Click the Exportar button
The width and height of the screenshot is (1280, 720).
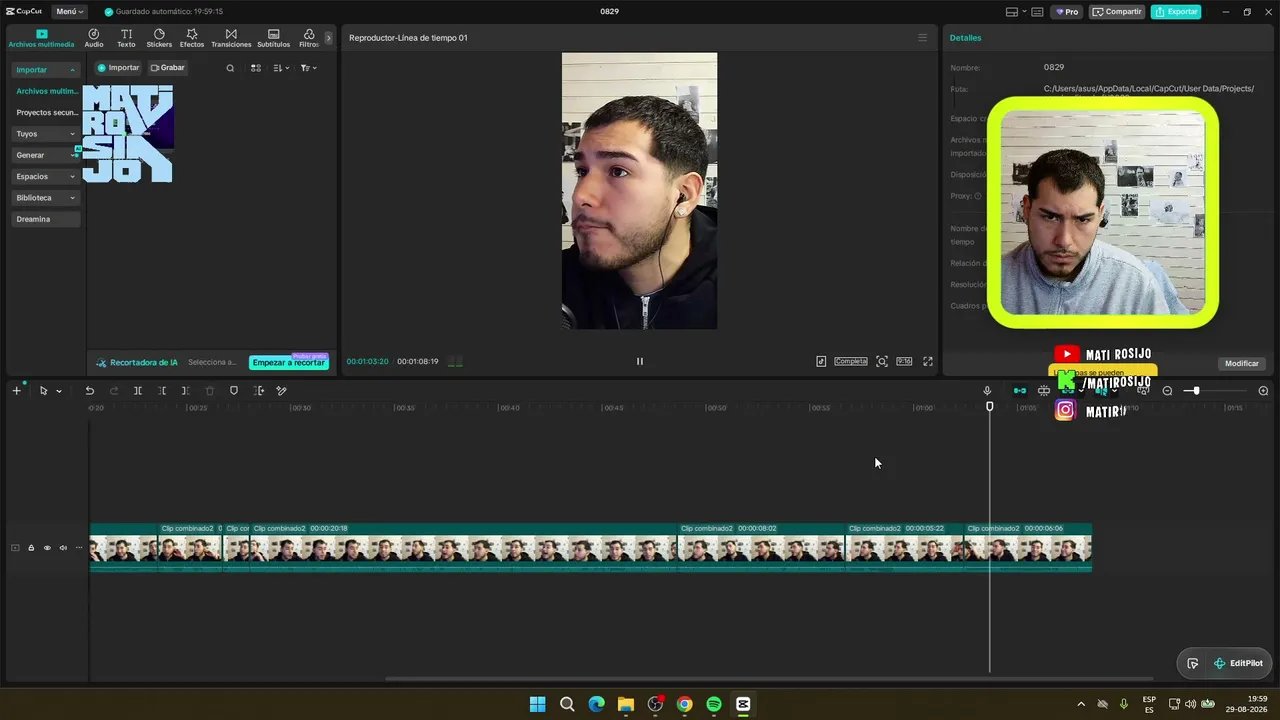pyautogui.click(x=1176, y=12)
